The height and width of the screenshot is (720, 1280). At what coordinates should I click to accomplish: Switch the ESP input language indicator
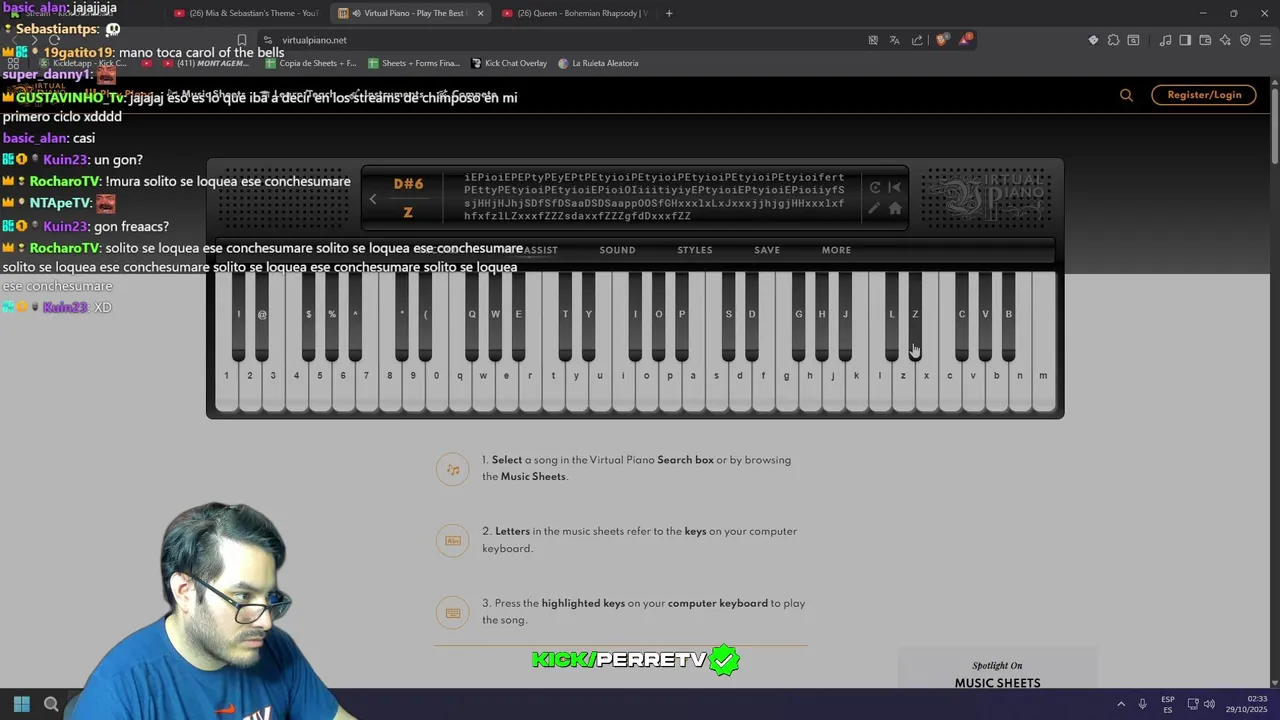click(1168, 704)
